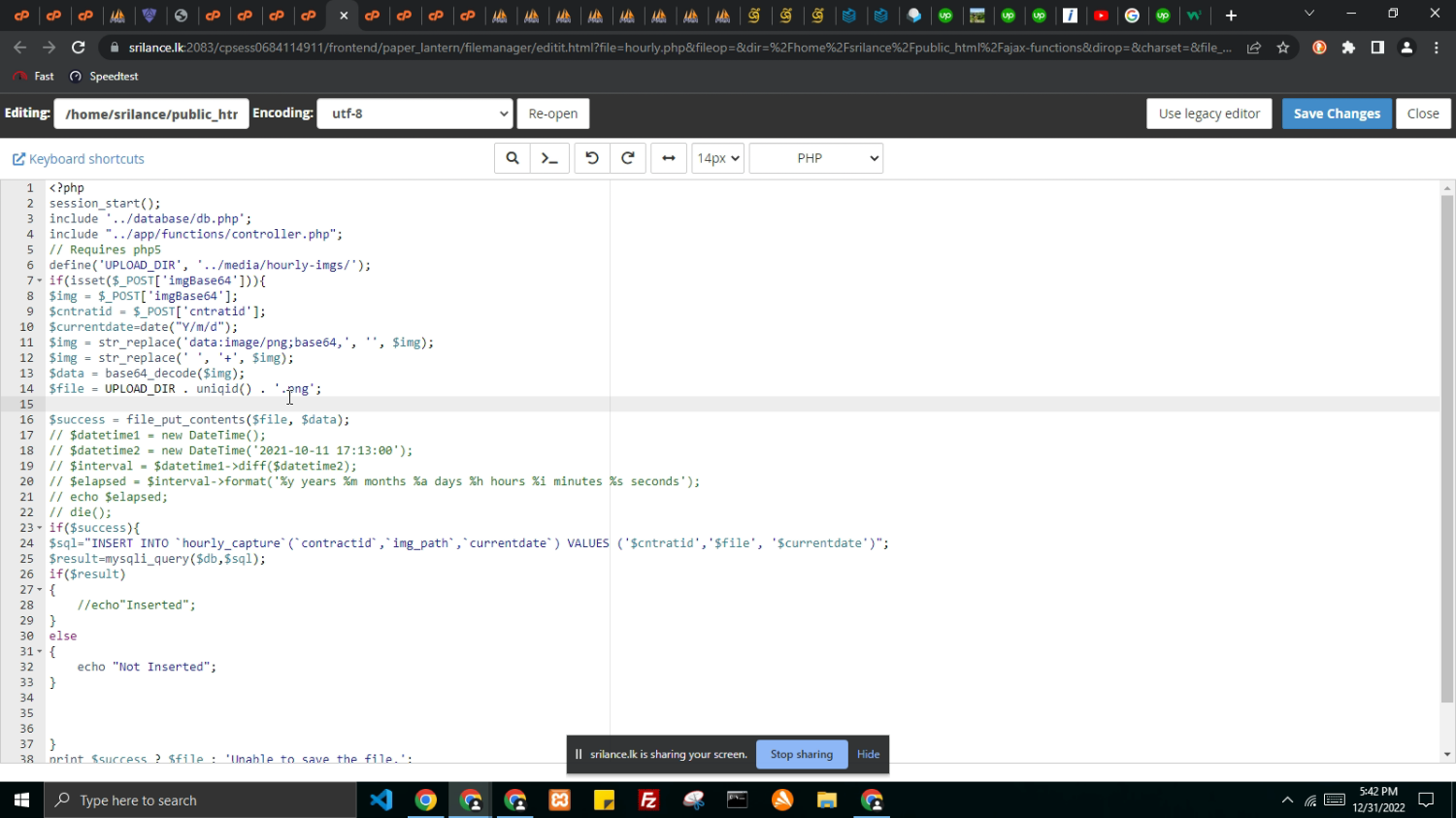1456x818 pixels.
Task: Bookmark this page with star icon
Action: coord(1283,48)
